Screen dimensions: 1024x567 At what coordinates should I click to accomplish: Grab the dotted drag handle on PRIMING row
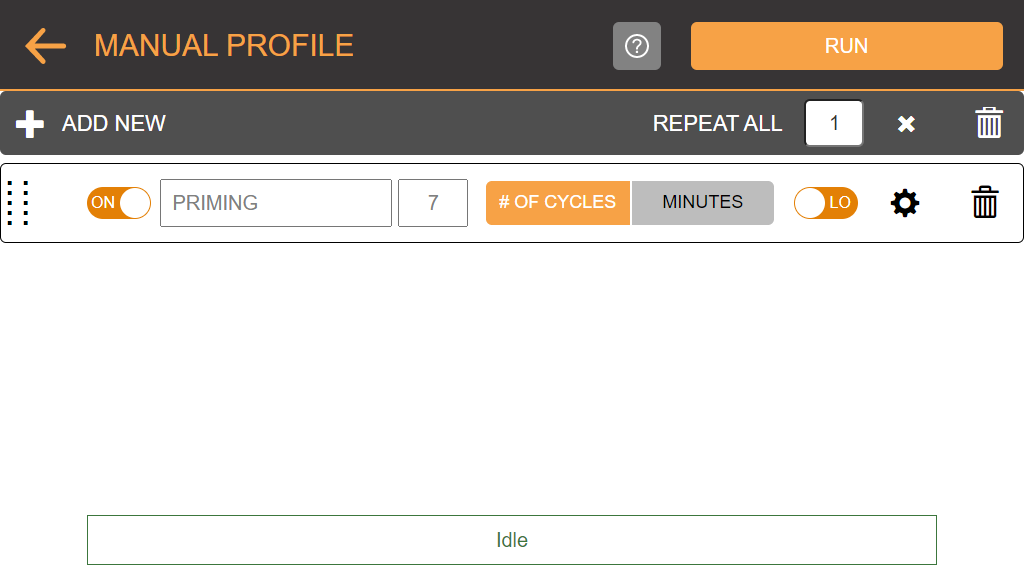click(18, 203)
